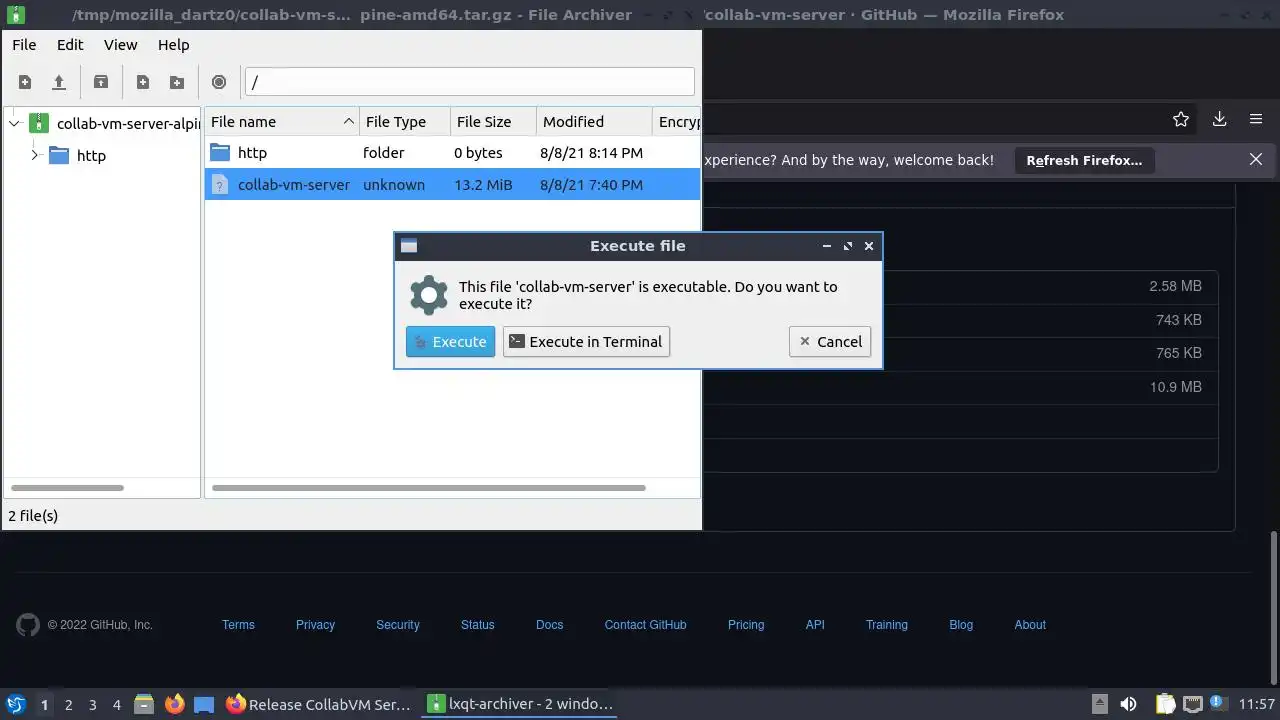This screenshot has width=1280, height=720.
Task: Click the lxqt-archiver taskbar entry
Action: (x=521, y=704)
